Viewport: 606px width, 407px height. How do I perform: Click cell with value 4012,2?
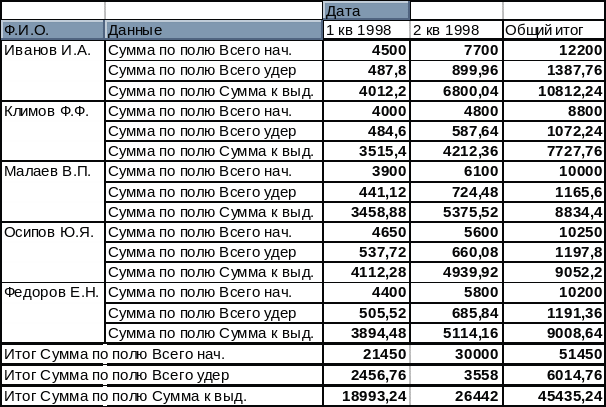[x=366, y=91]
